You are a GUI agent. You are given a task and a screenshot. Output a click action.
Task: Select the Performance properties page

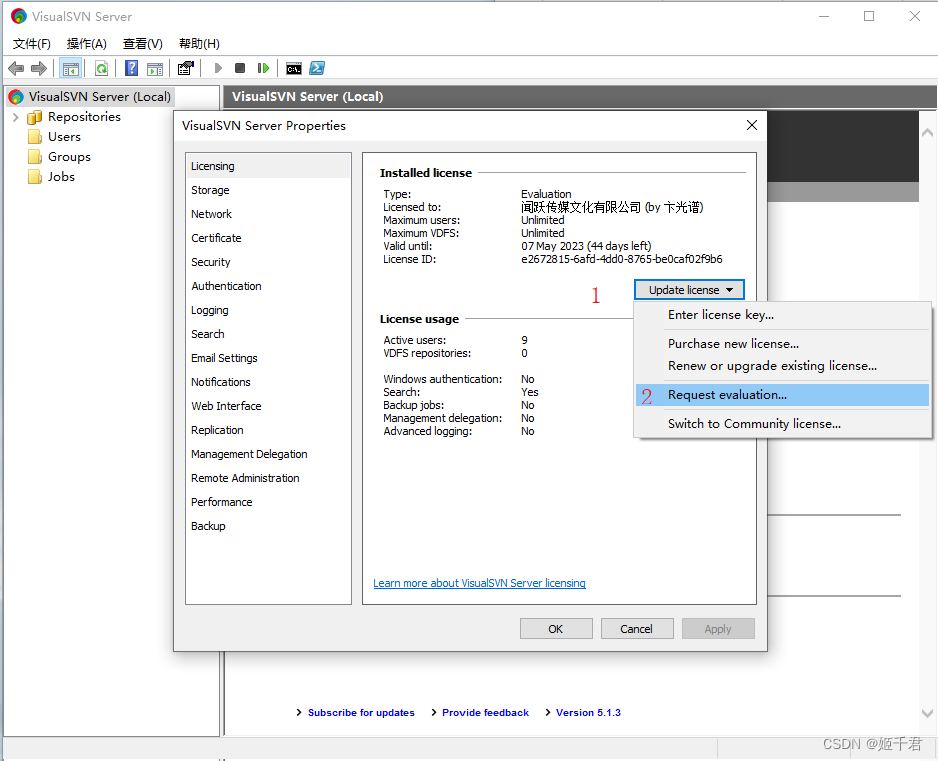coord(268,502)
